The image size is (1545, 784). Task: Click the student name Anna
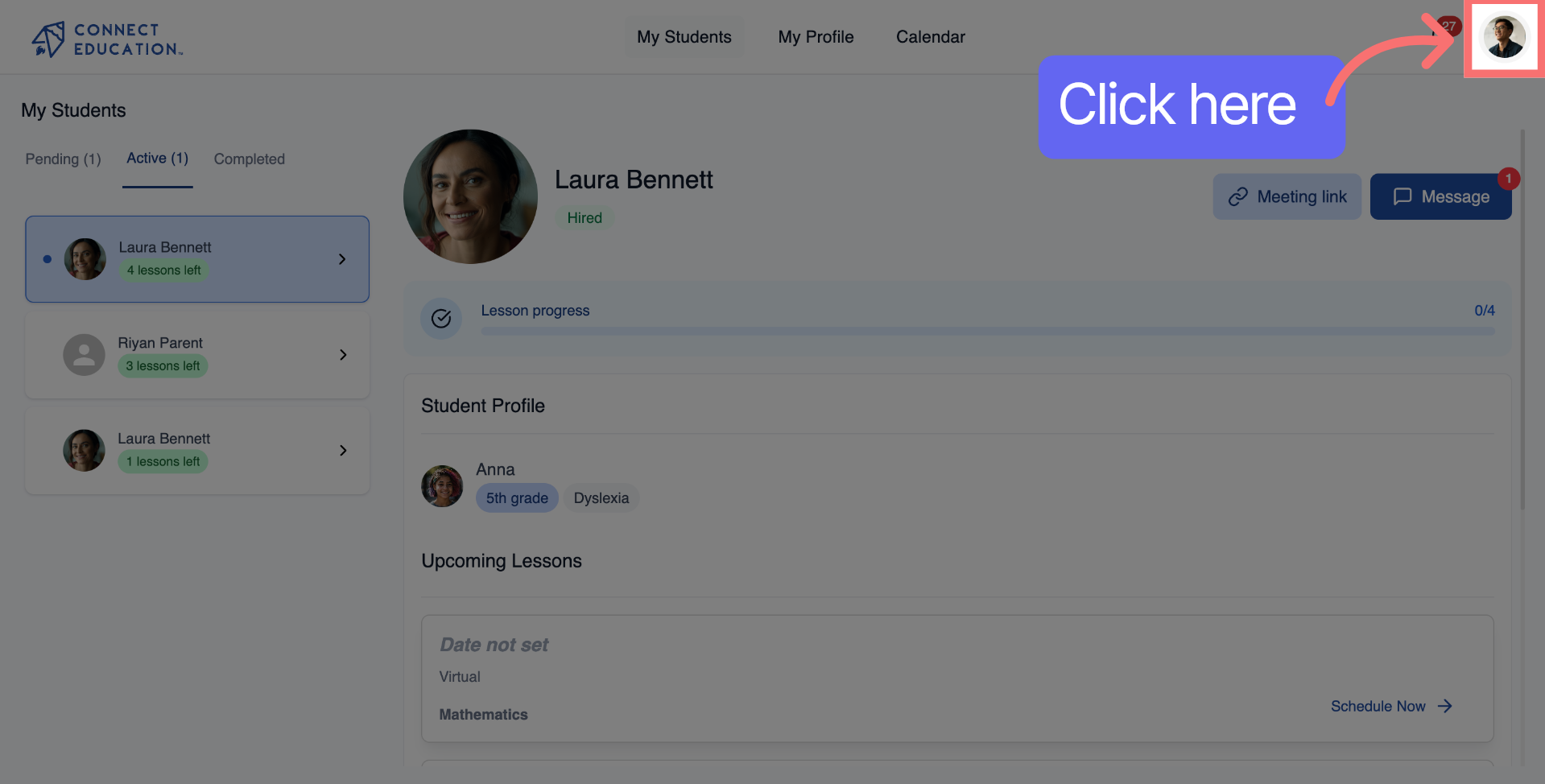(495, 469)
